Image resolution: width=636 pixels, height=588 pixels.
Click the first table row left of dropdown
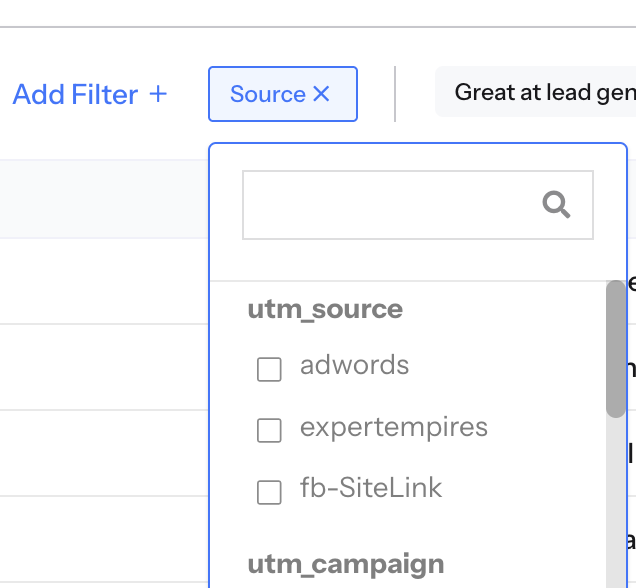104,281
